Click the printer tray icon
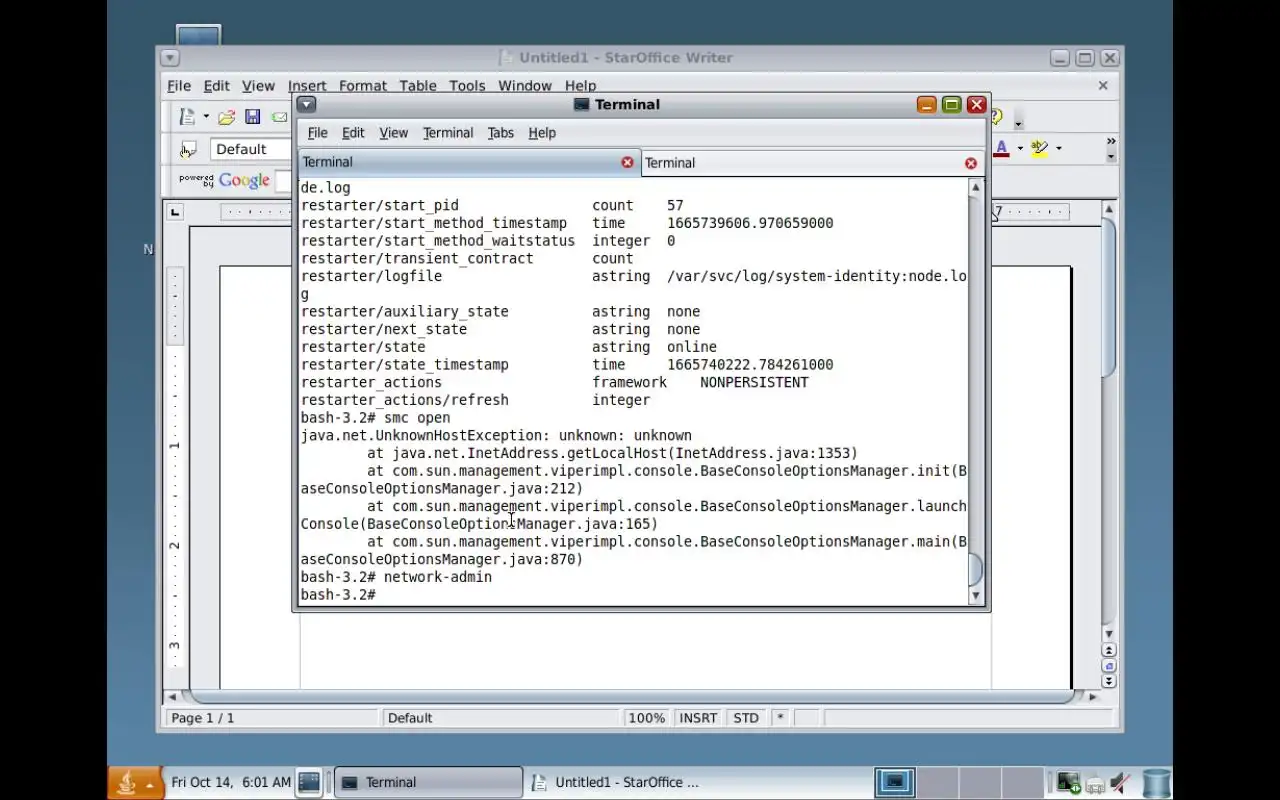This screenshot has height=800, width=1280. pos(1095,783)
